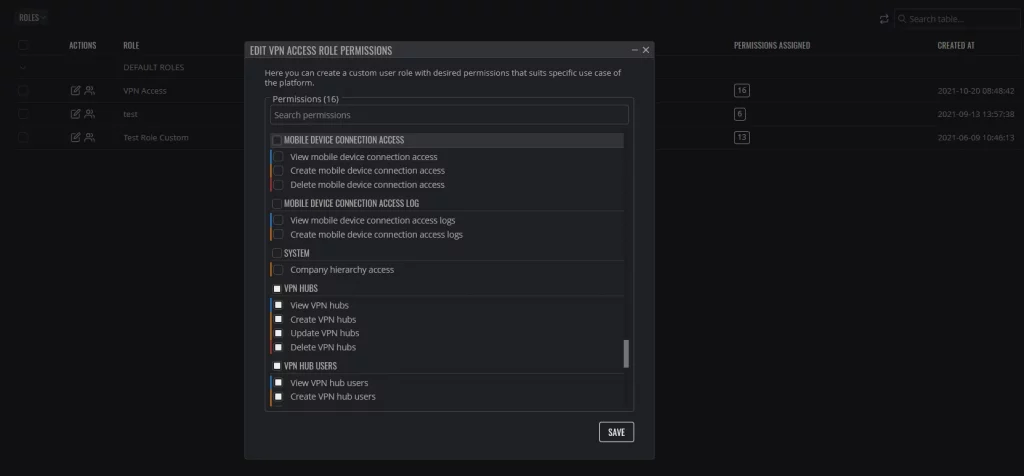Open the users icon for the test role
This screenshot has height=476, width=1024.
(90, 114)
